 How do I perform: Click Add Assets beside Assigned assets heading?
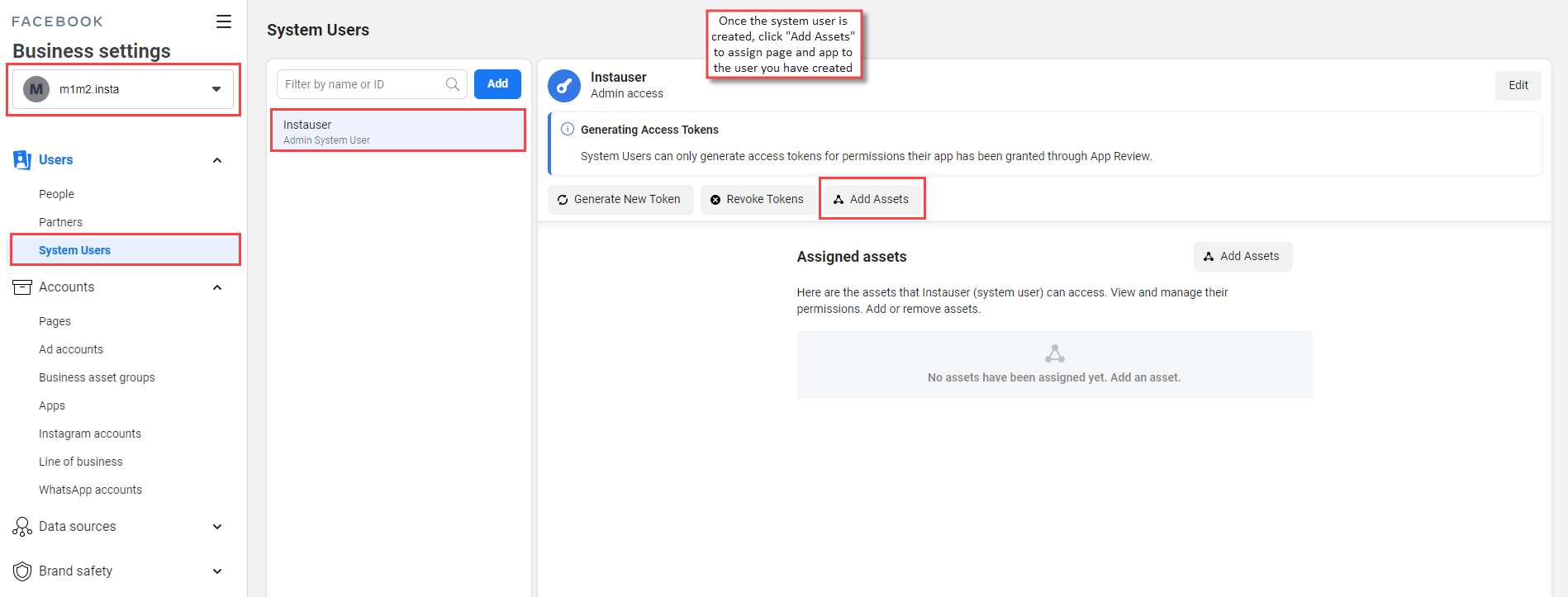coord(1242,256)
